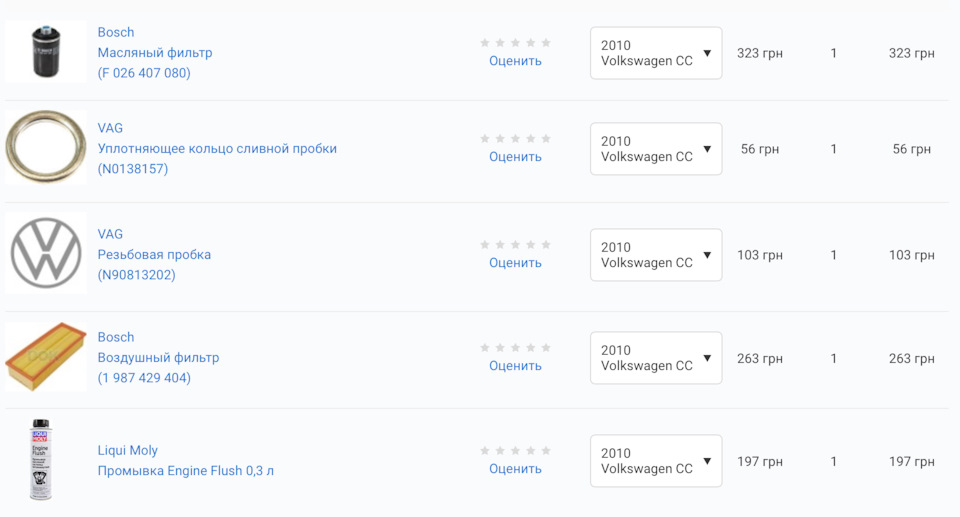
Task: Open part number F 026 407 080 link
Action: [144, 73]
